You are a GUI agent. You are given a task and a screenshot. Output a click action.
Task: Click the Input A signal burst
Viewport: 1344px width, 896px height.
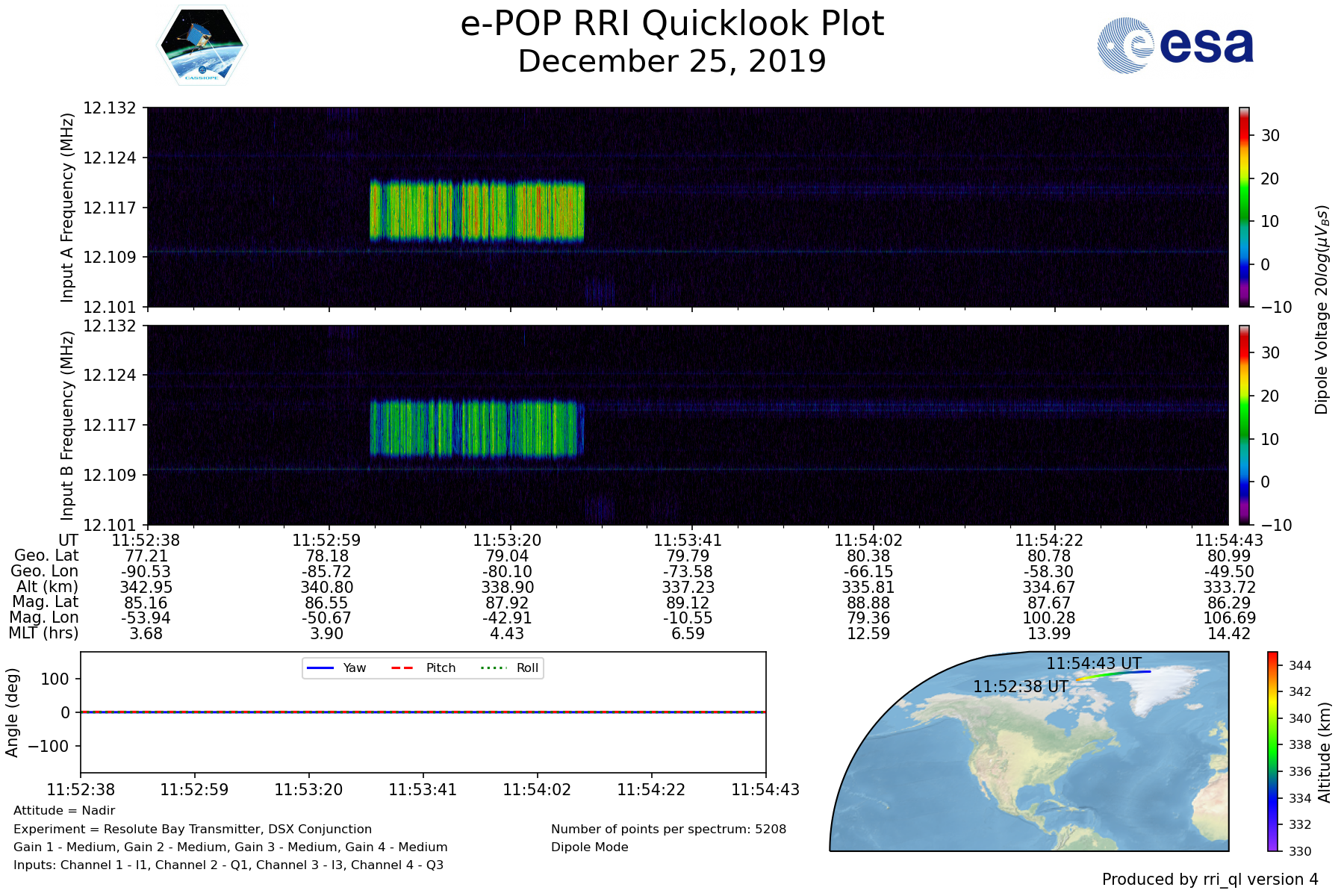(x=476, y=211)
